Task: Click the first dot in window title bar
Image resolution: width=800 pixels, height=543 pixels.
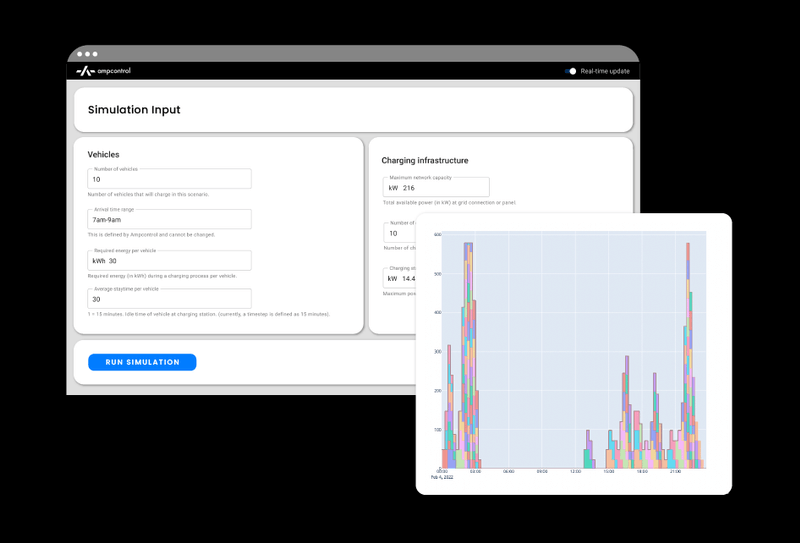Action: 80,54
